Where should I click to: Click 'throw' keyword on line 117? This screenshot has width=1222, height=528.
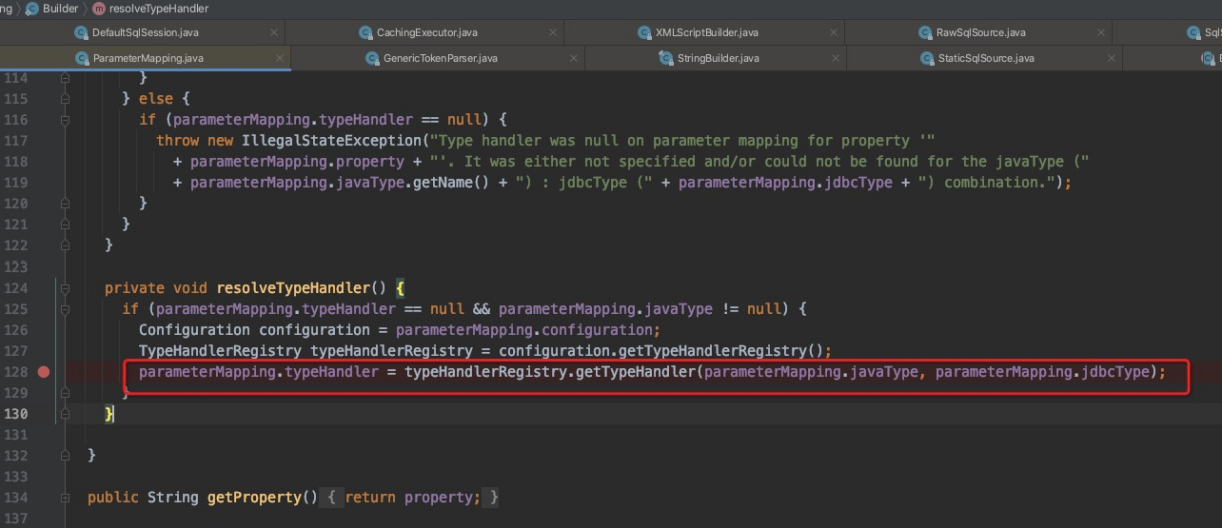coord(177,141)
